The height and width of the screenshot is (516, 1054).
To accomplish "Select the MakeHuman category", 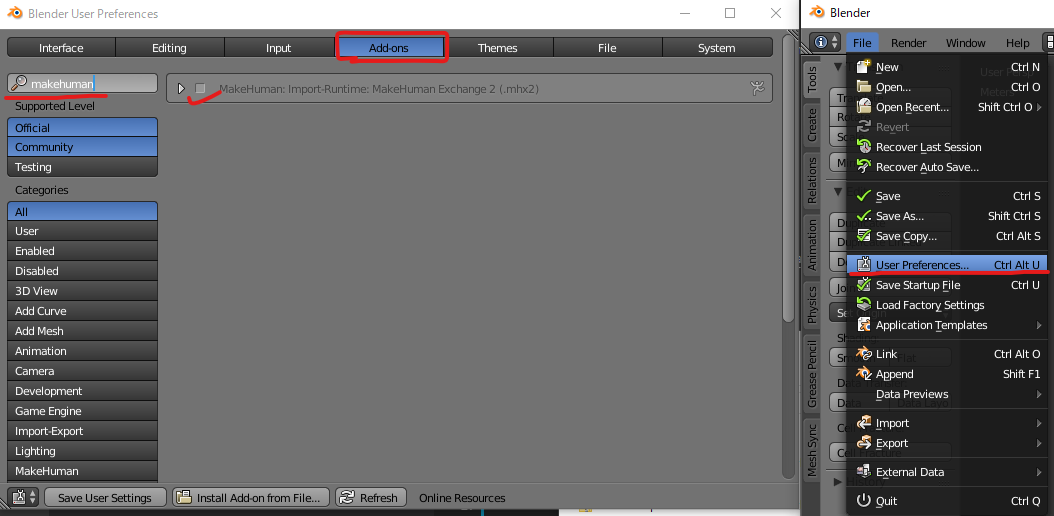I will 83,471.
